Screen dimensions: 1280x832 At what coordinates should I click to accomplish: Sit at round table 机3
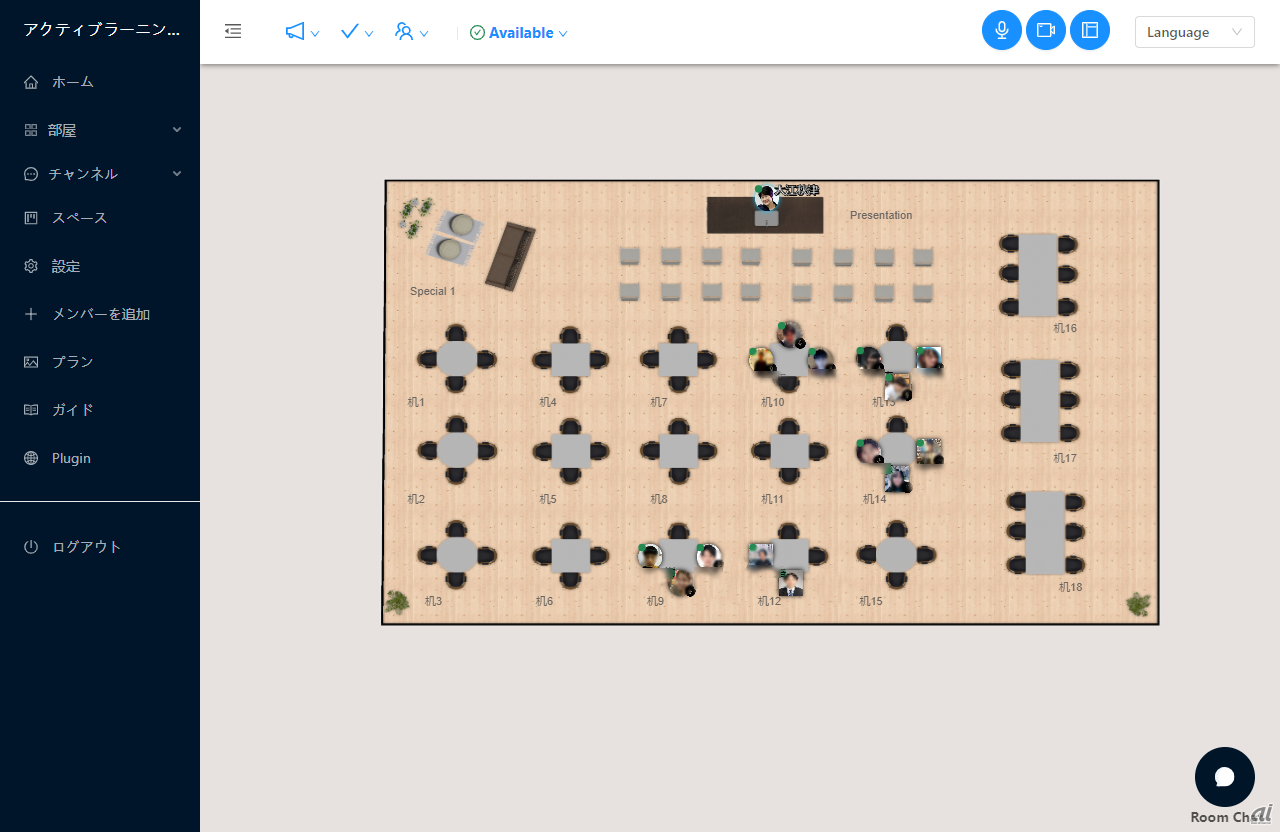click(x=457, y=555)
